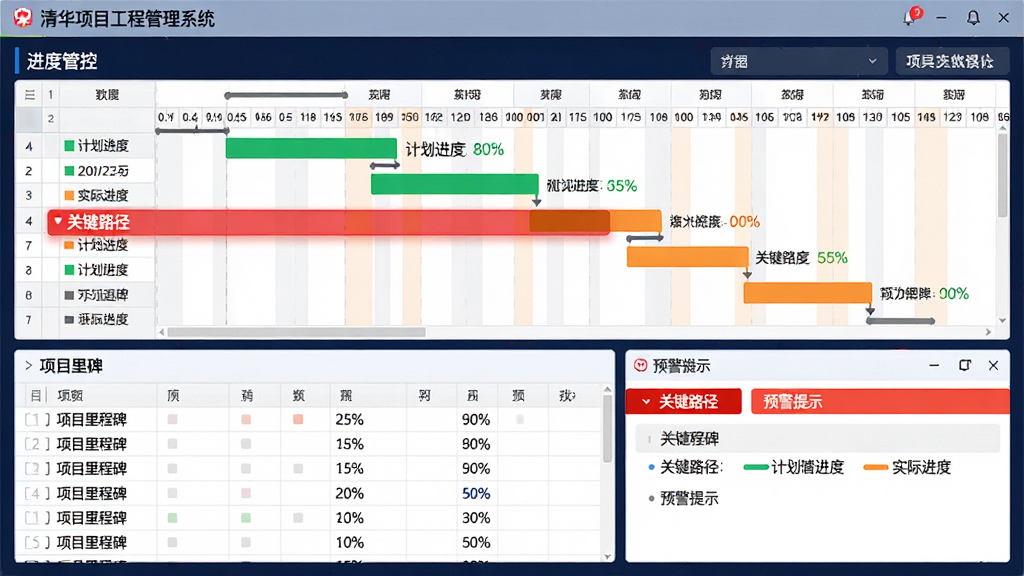The image size is (1024, 576).
Task: Click the 20% cell in milestone table
Action: click(349, 494)
